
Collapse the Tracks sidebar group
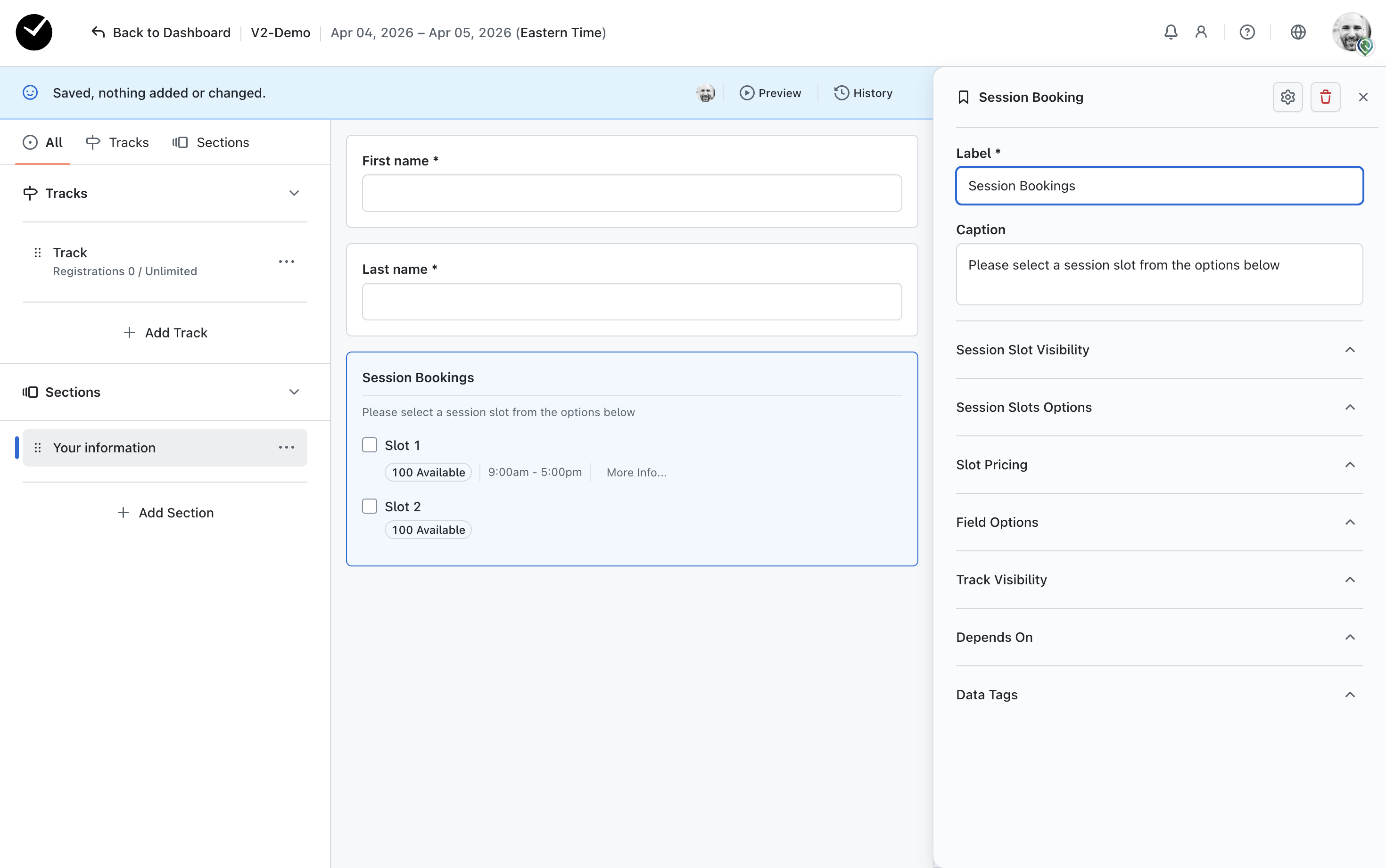click(294, 193)
